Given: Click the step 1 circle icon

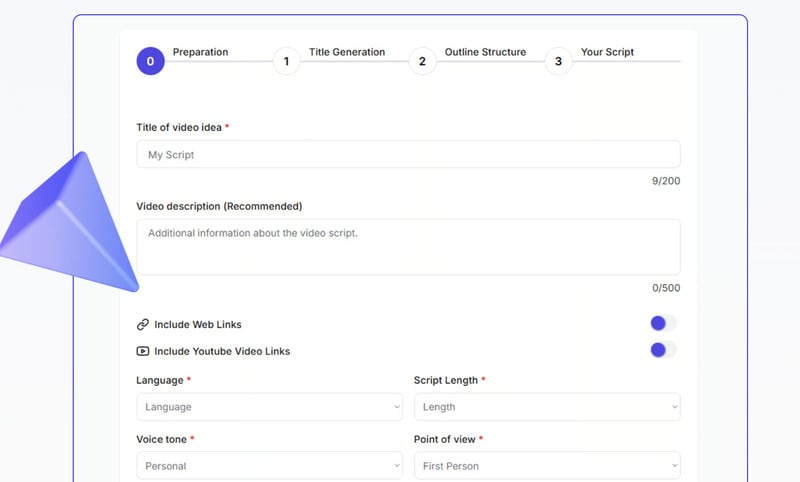Looking at the screenshot, I should point(286,61).
